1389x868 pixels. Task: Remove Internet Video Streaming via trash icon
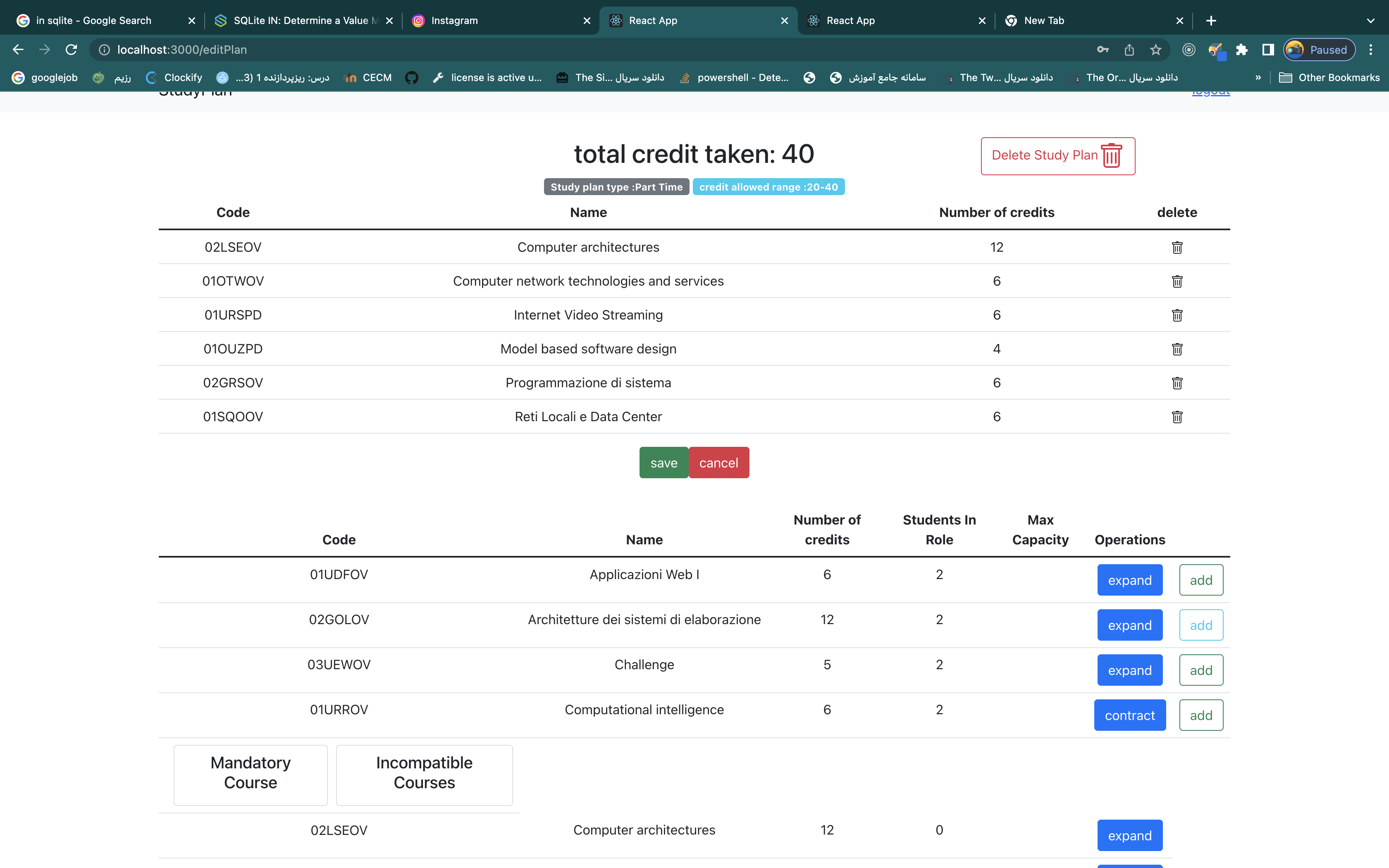click(x=1177, y=315)
